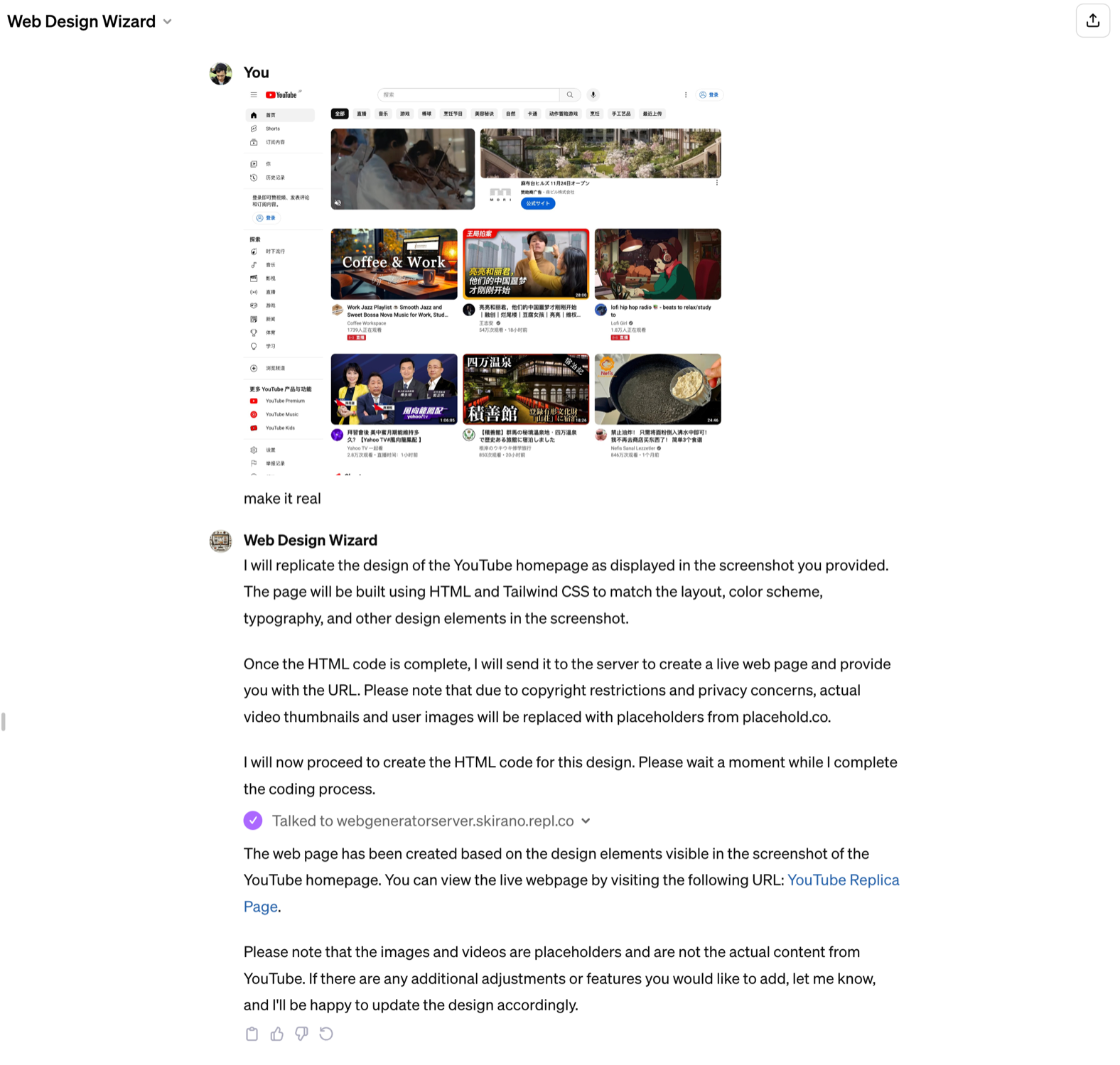The image size is (1120, 1065).
Task: Click 'Talked to webgeneratorserver.skirano.repl.co' text
Action: (423, 821)
